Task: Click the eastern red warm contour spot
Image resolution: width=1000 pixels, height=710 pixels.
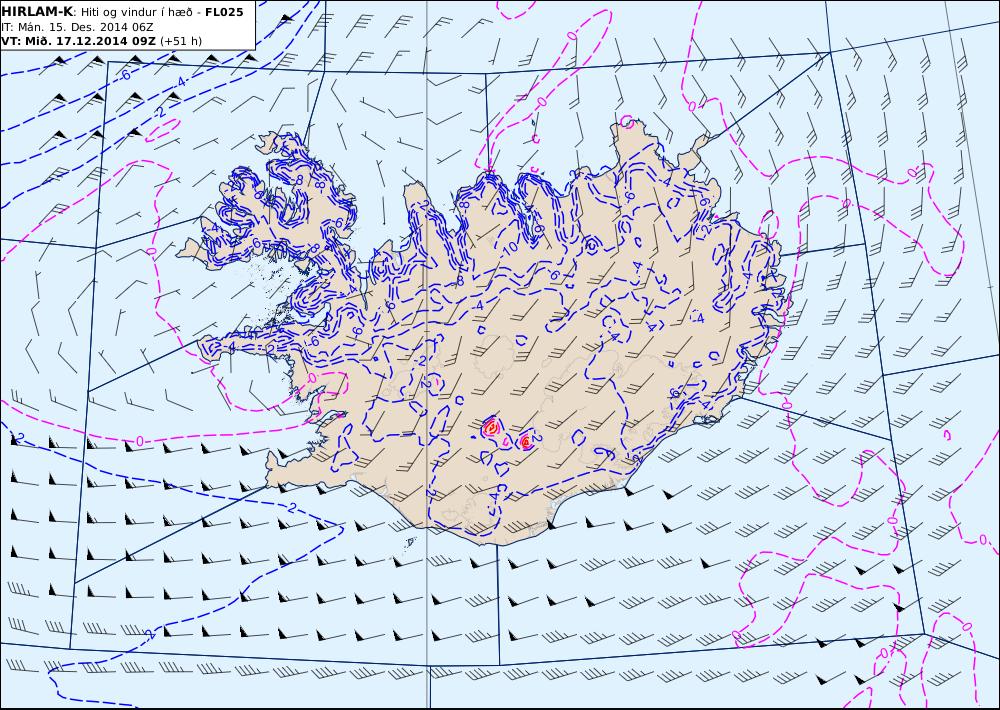Action: [x=525, y=440]
